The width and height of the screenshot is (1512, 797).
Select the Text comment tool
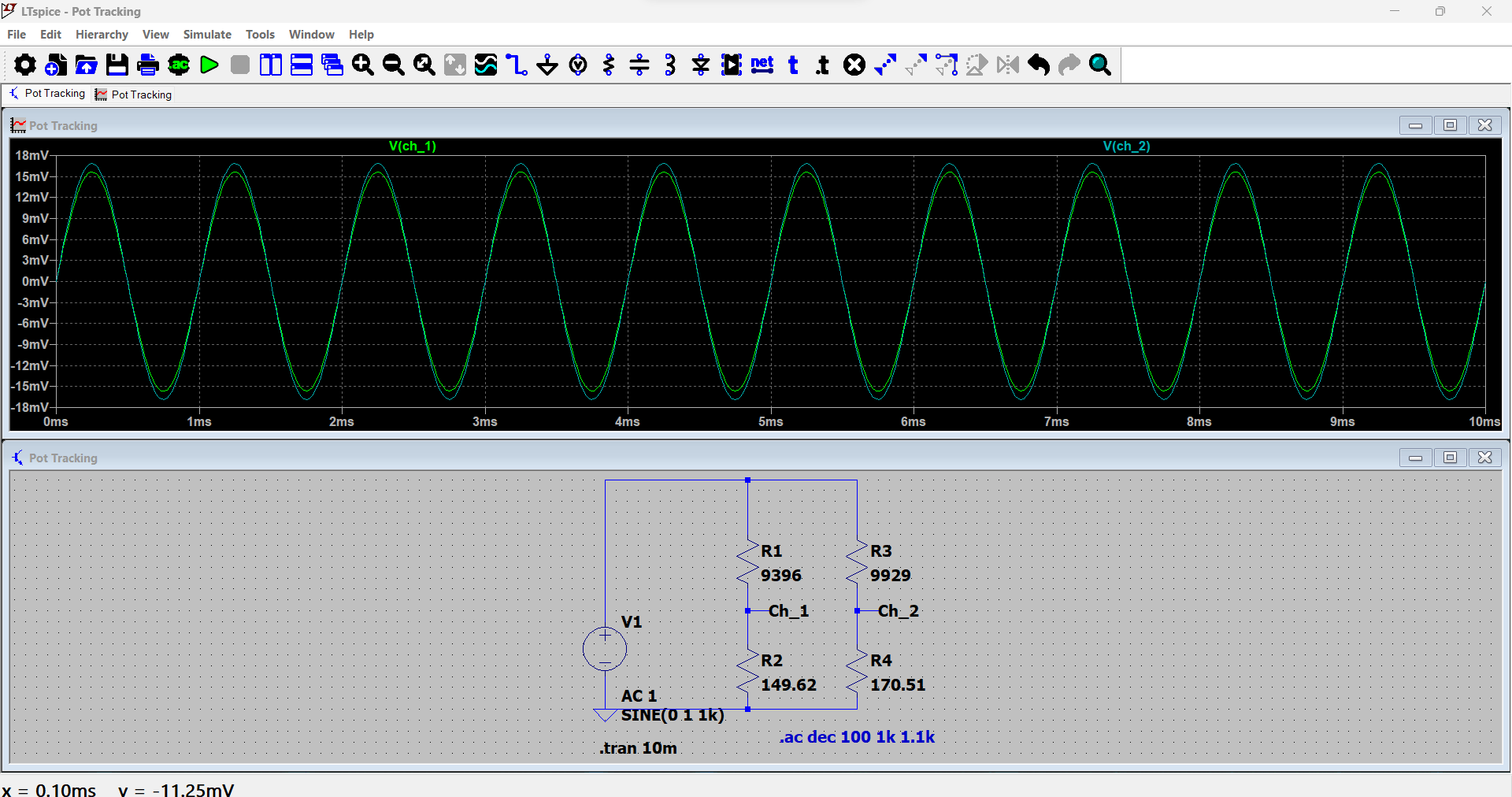tap(793, 65)
